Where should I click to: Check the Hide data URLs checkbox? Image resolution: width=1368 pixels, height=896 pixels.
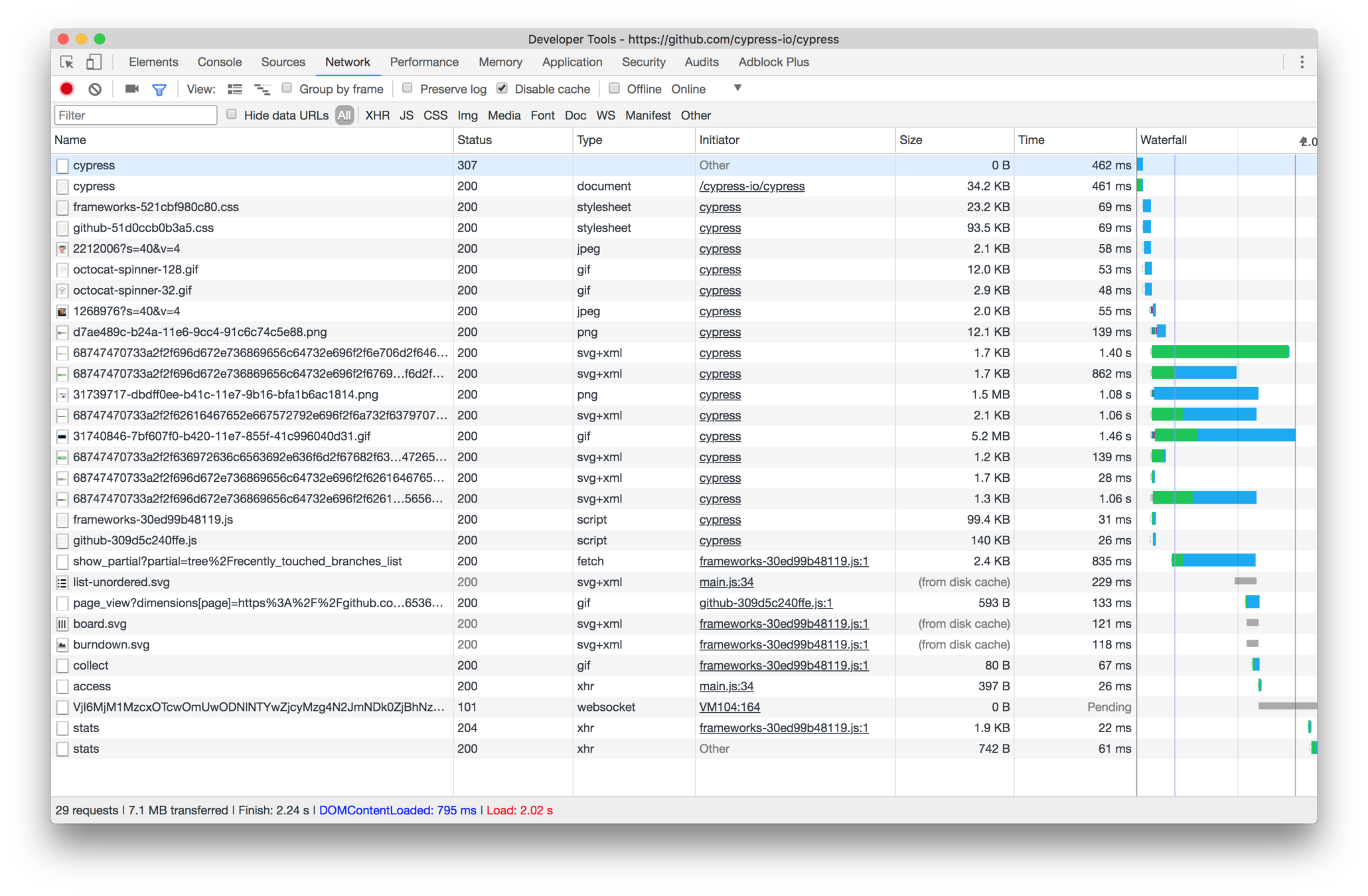pos(232,114)
